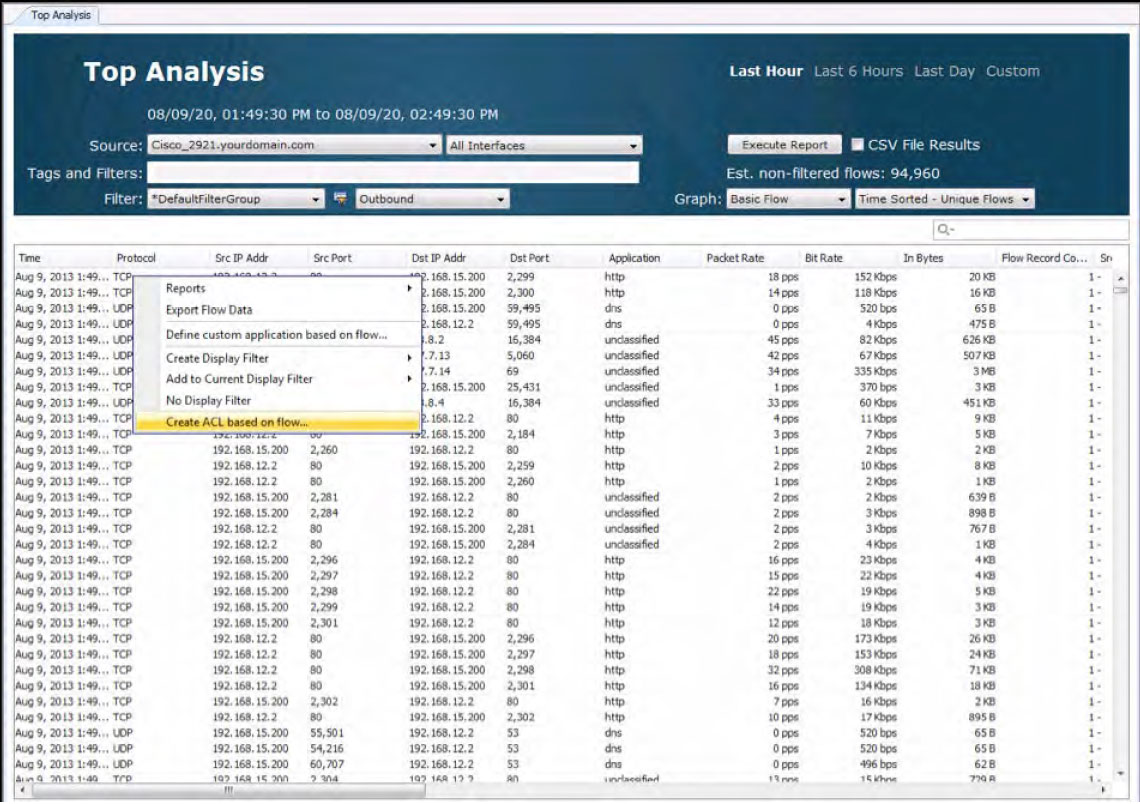Click the Tags and Filters input field
1140x804 pixels.
click(x=392, y=173)
